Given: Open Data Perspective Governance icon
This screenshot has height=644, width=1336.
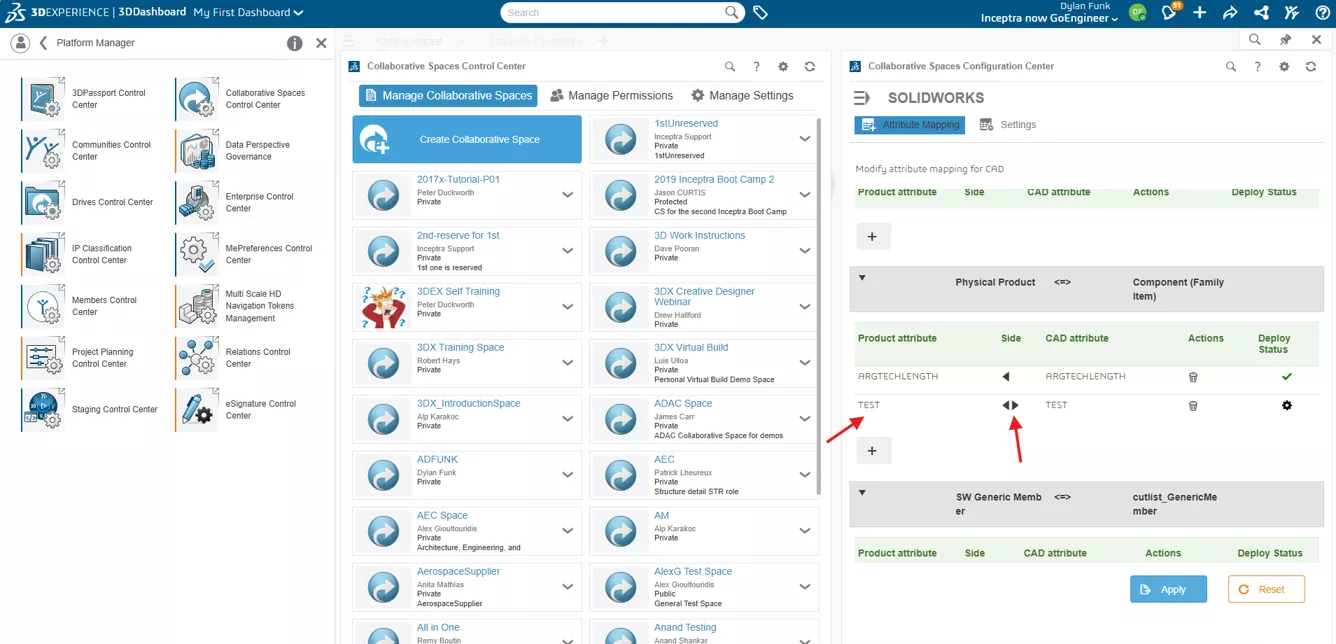Looking at the screenshot, I should click(x=197, y=150).
